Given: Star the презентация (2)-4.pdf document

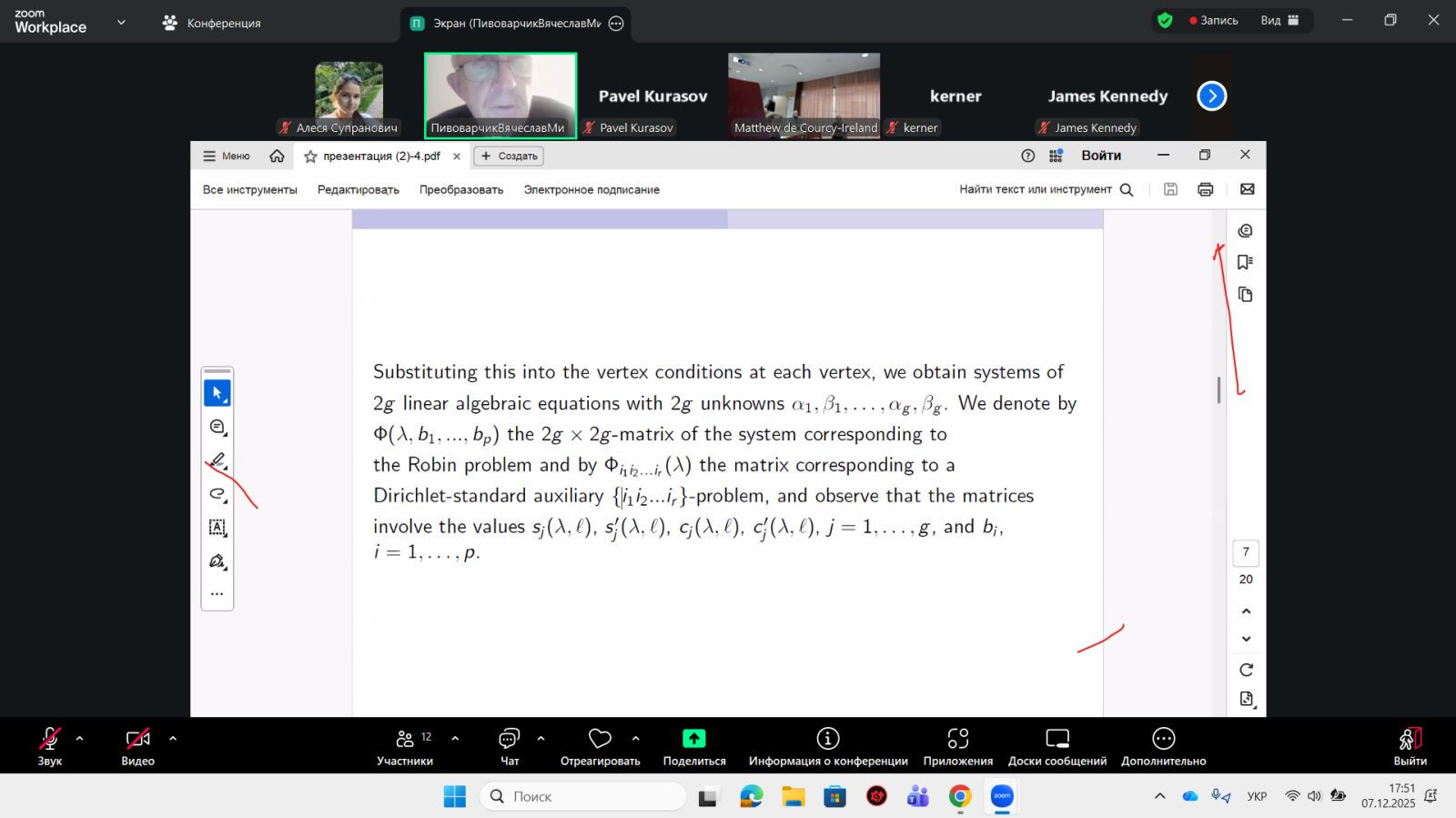Looking at the screenshot, I should (x=310, y=157).
